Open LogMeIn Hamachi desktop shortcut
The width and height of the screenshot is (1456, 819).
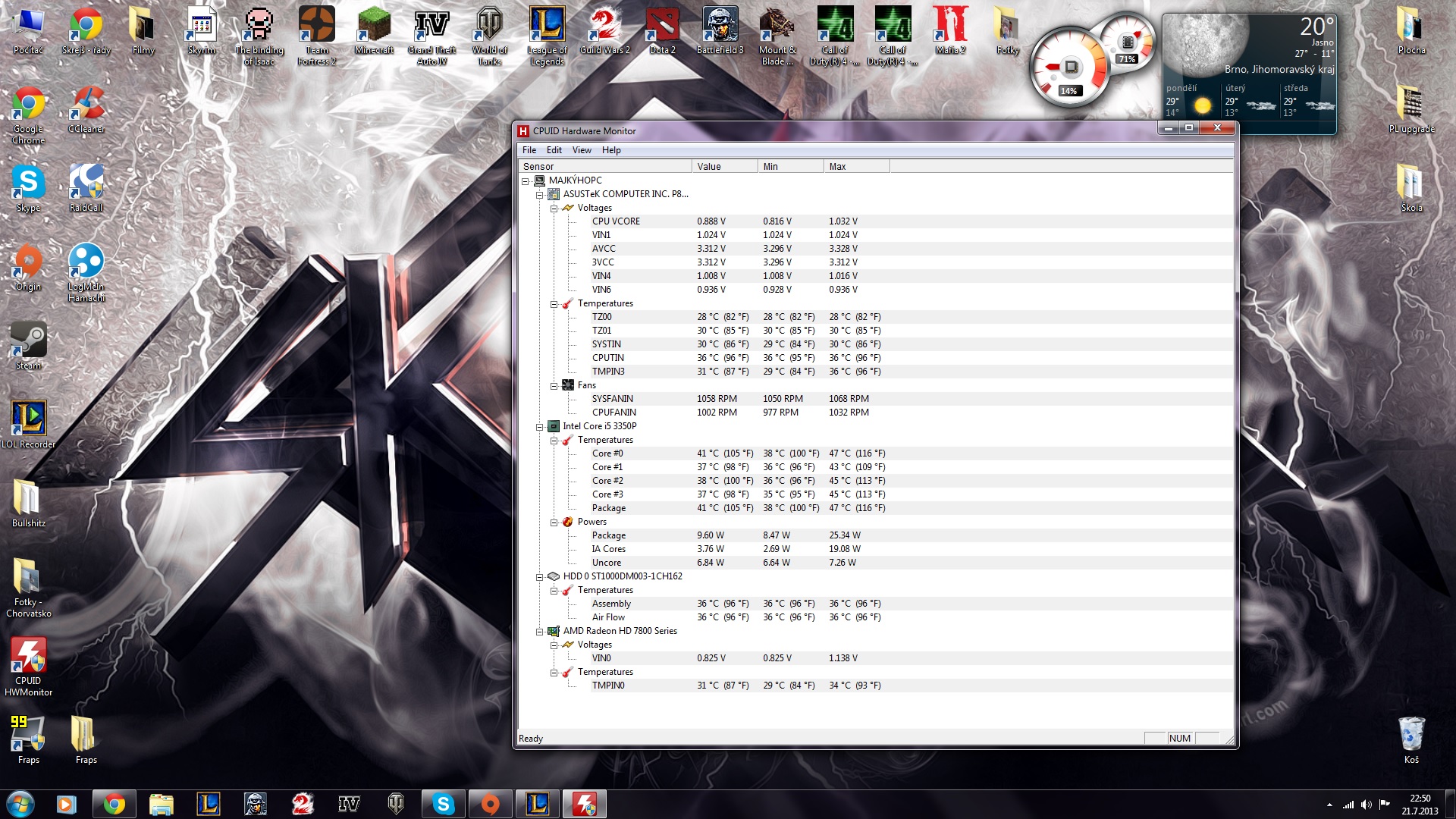[86, 273]
